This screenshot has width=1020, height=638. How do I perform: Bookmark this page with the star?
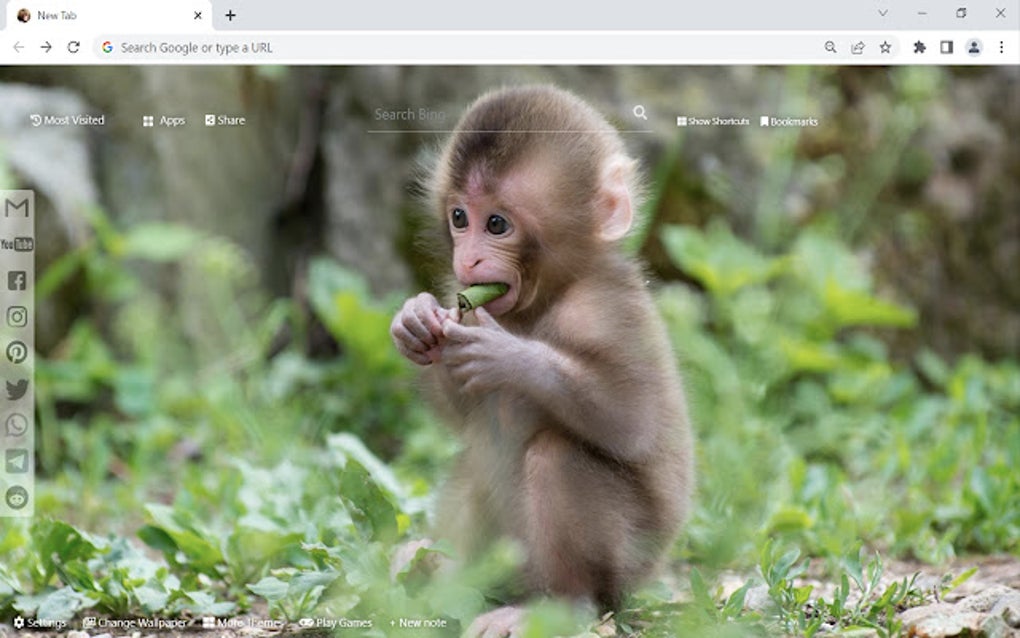coord(886,47)
